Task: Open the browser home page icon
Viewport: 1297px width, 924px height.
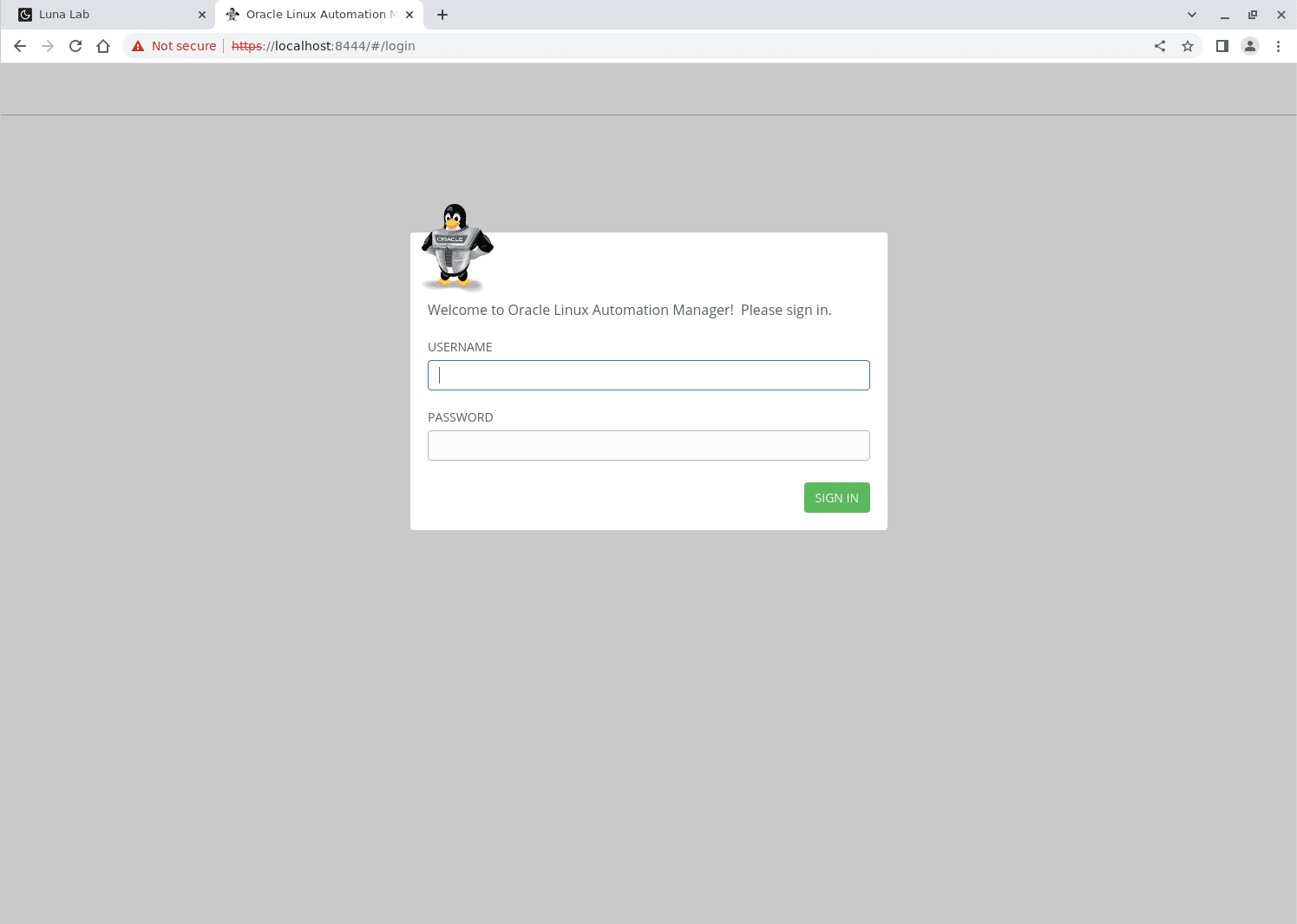Action: coord(103,46)
